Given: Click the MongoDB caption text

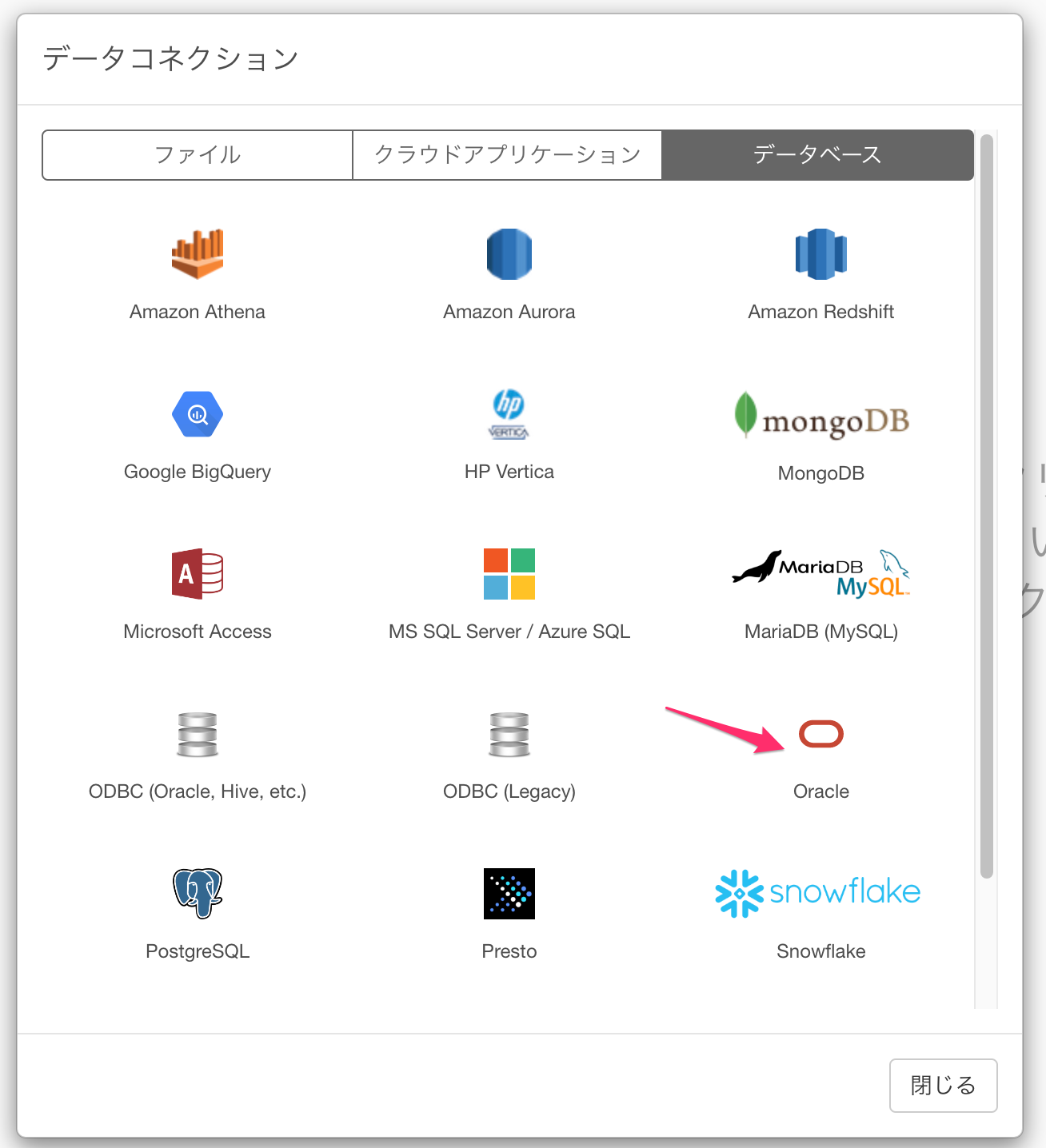Looking at the screenshot, I should [x=821, y=473].
